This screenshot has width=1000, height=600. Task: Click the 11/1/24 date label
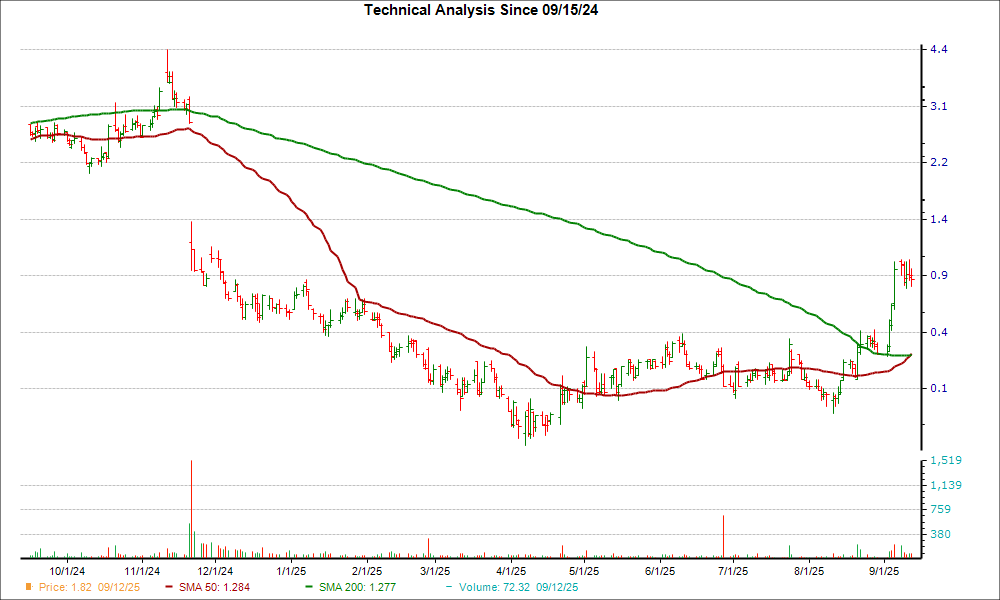tap(142, 571)
